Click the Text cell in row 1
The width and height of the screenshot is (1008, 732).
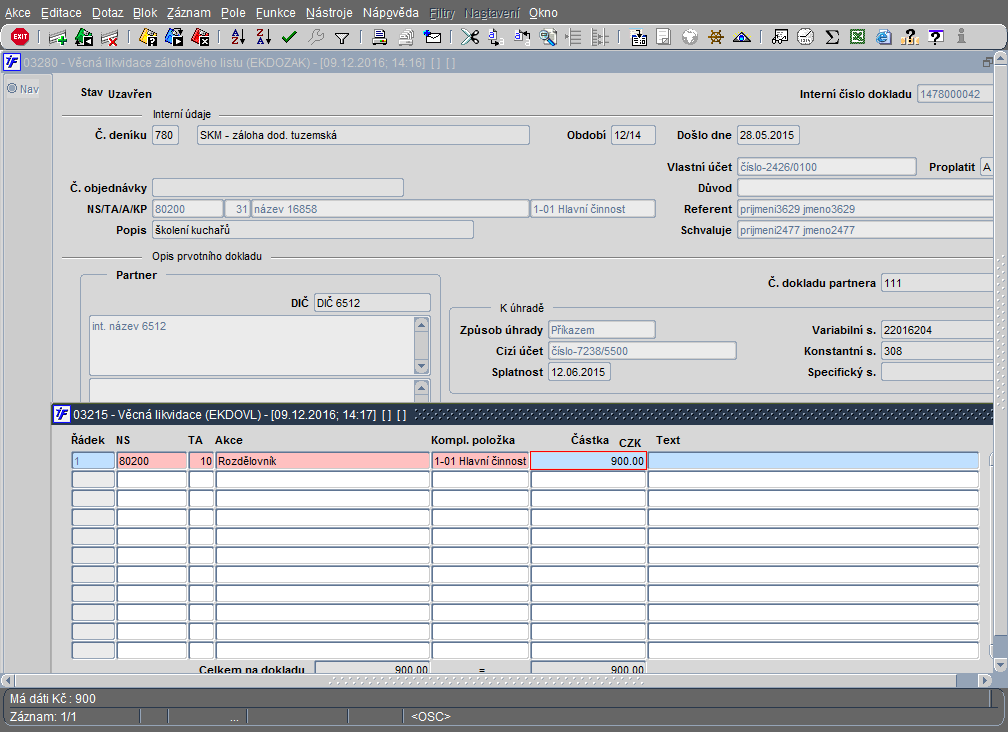[813, 461]
